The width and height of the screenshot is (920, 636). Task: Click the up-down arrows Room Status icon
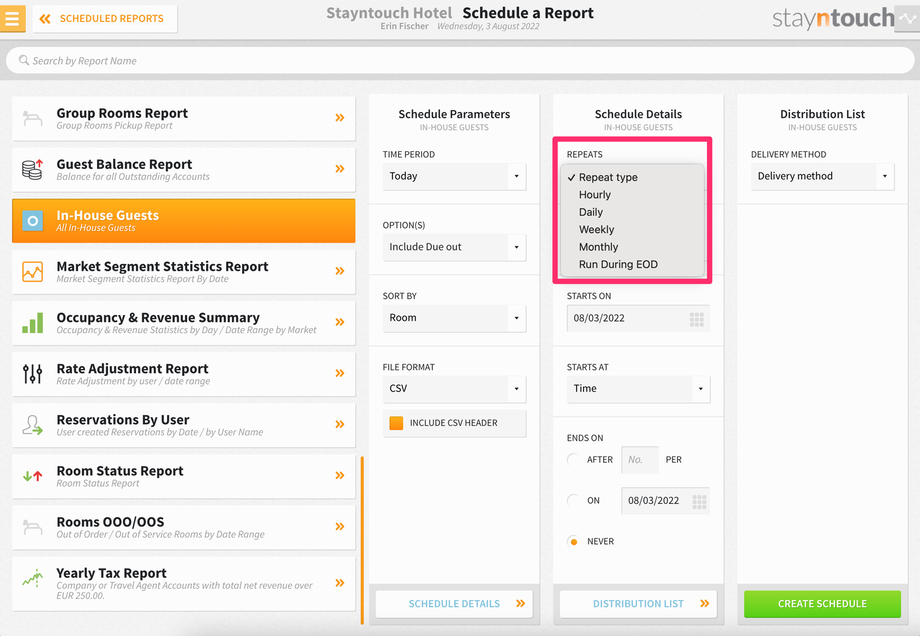[x=32, y=476]
